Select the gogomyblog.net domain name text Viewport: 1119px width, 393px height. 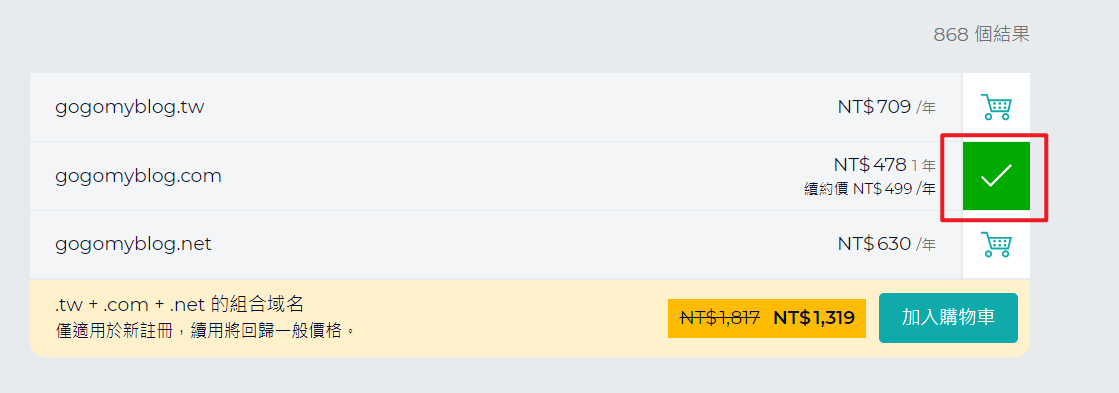coord(133,244)
